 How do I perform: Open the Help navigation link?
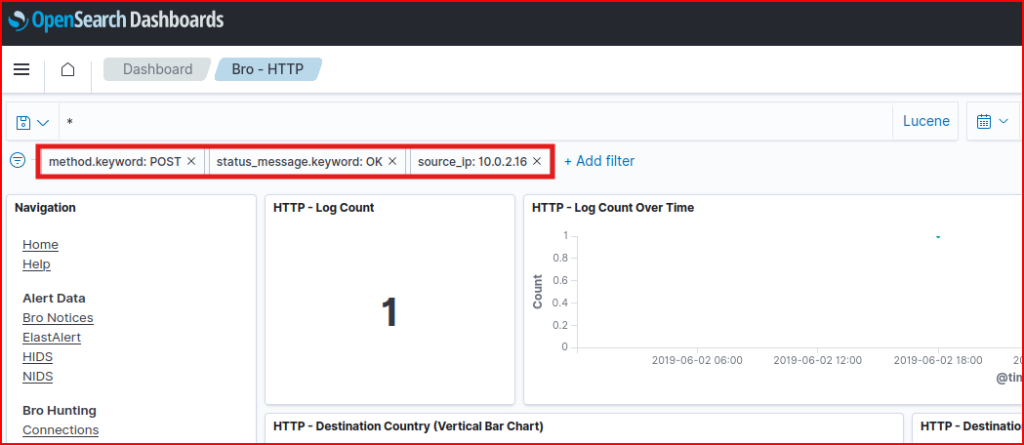[36, 264]
